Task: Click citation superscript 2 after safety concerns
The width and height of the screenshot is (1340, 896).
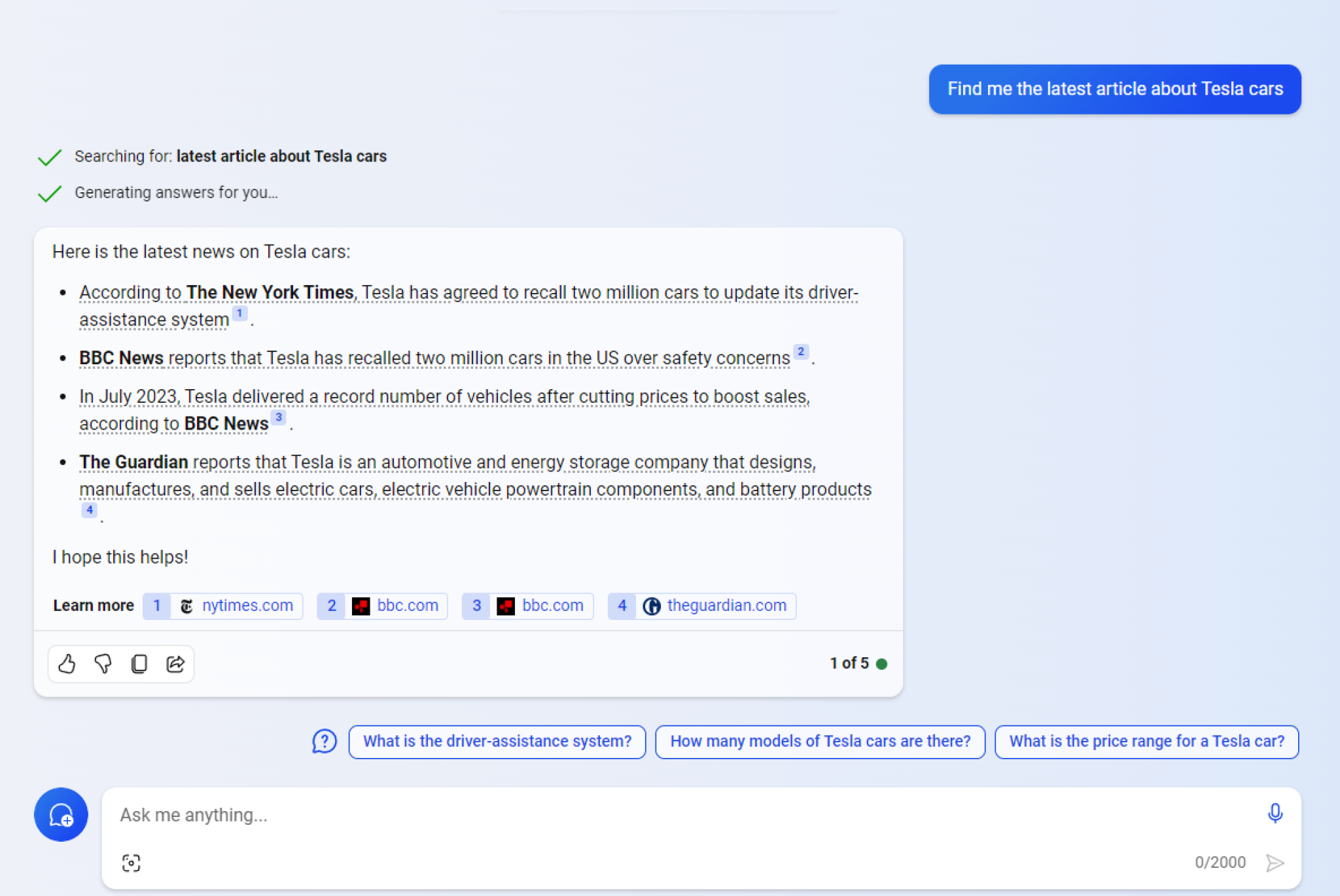Action: 802,352
